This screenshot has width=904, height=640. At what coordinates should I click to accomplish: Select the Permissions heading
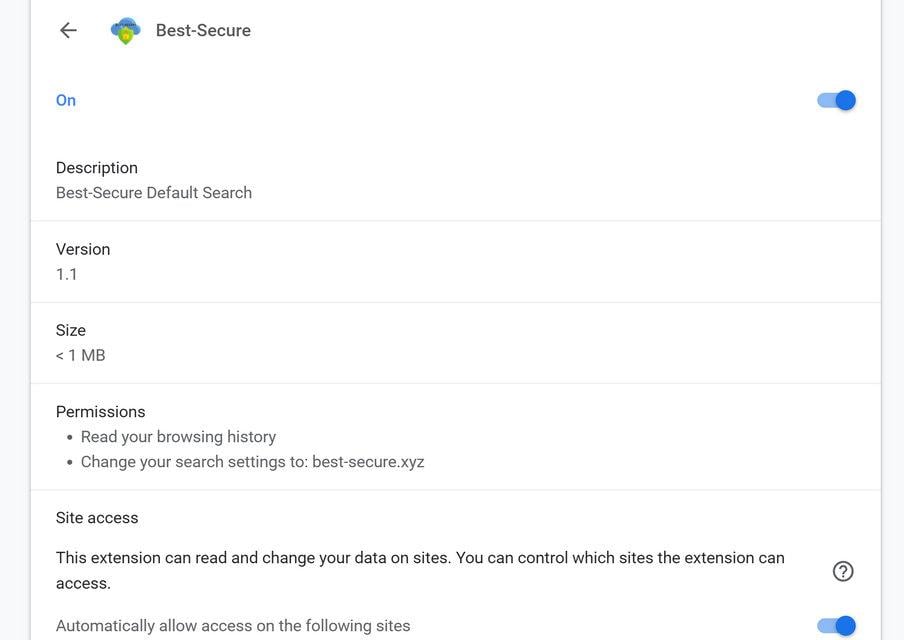101,412
